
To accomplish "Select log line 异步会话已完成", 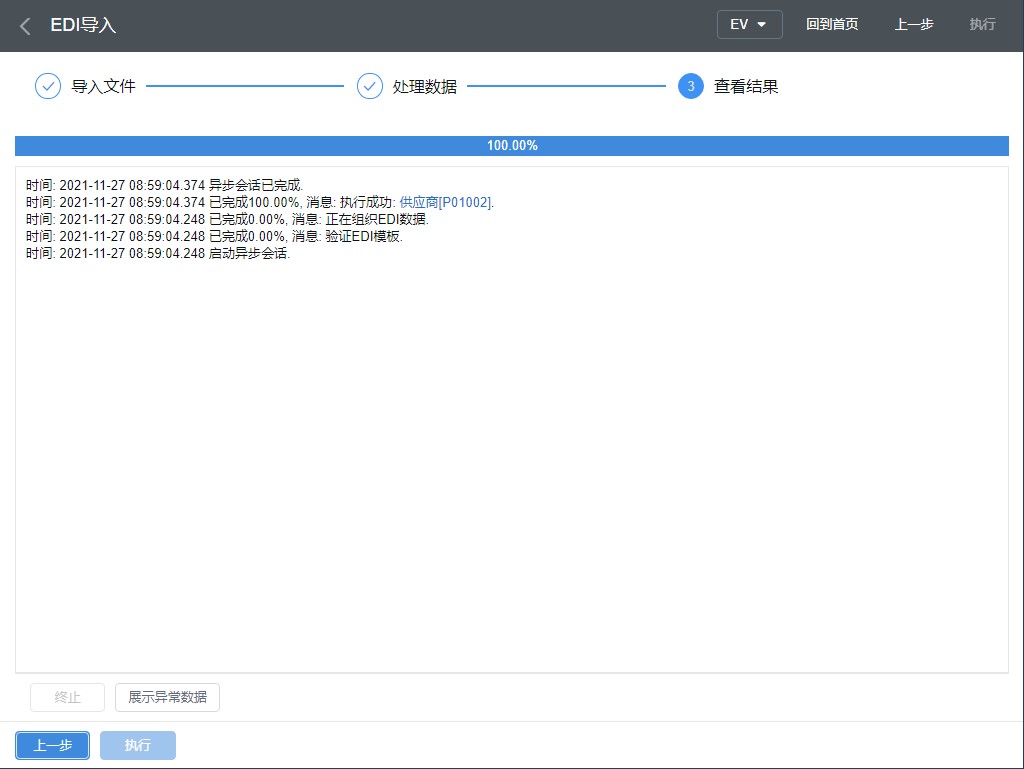I will coord(165,185).
